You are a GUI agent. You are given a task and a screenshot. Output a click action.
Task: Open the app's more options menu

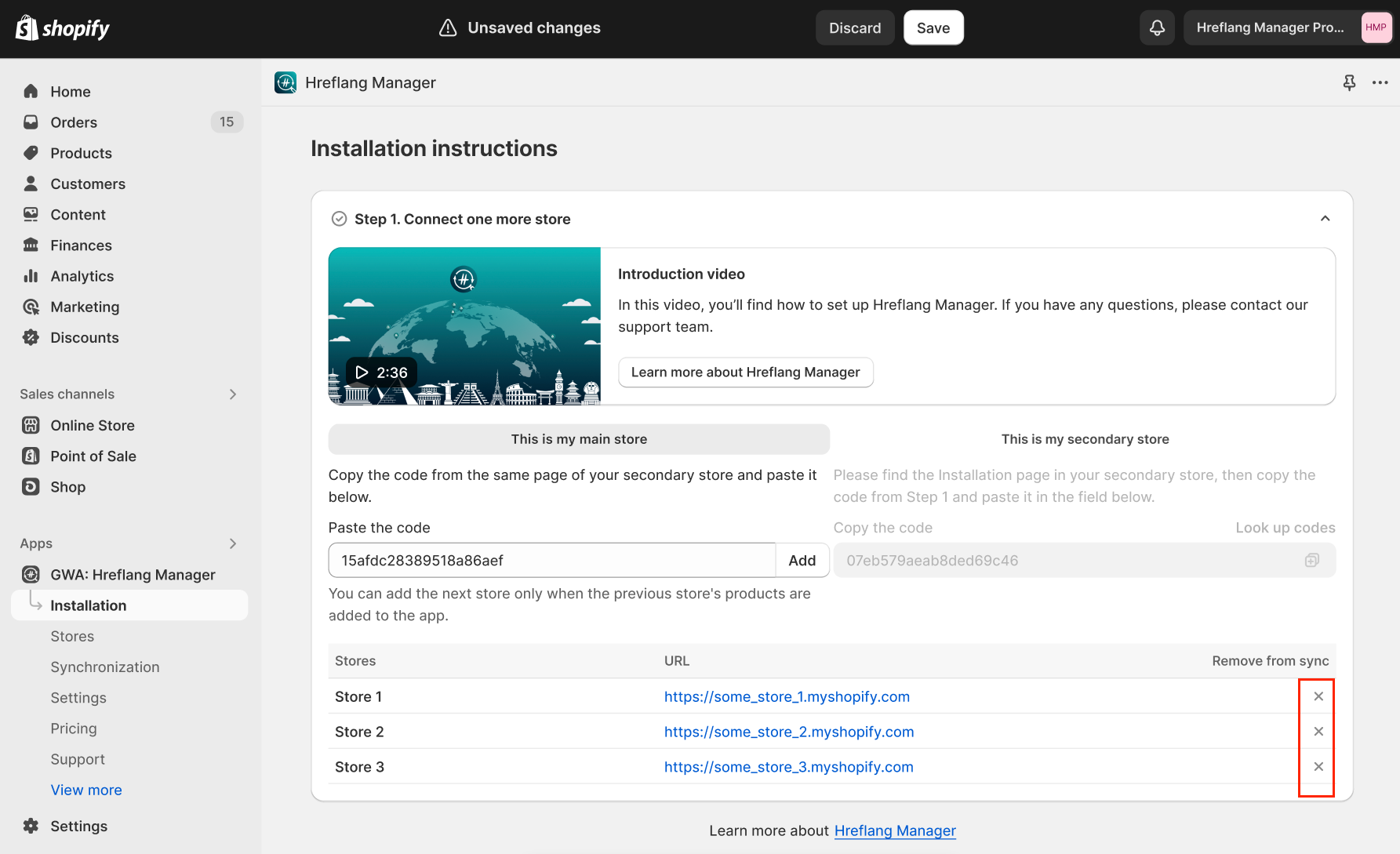1380,82
